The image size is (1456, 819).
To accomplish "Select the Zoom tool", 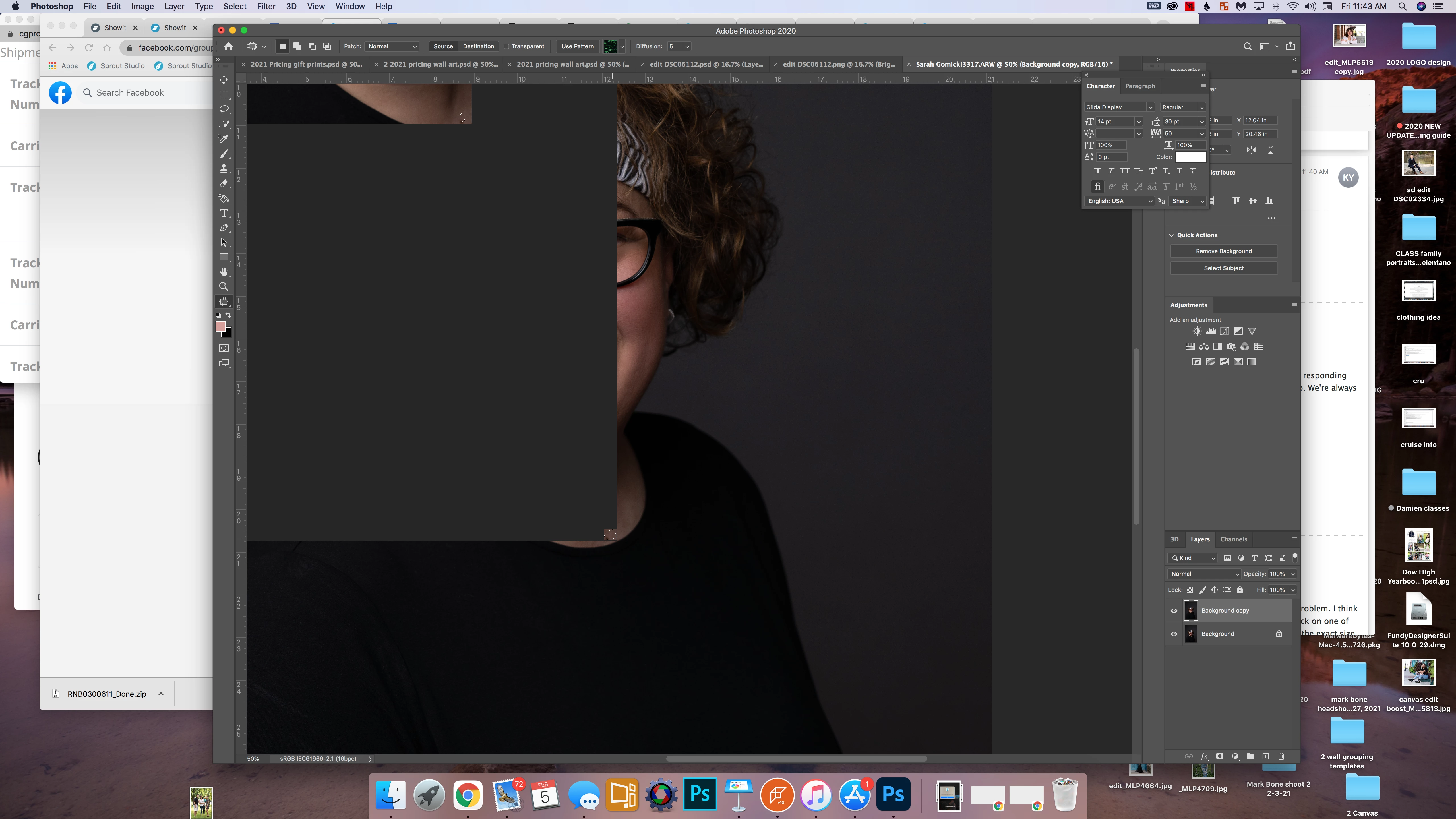I will coord(224,287).
